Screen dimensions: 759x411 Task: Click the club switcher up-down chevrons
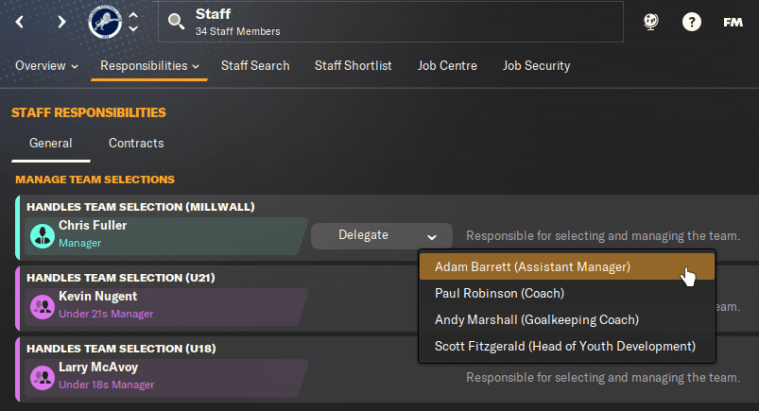click(134, 22)
